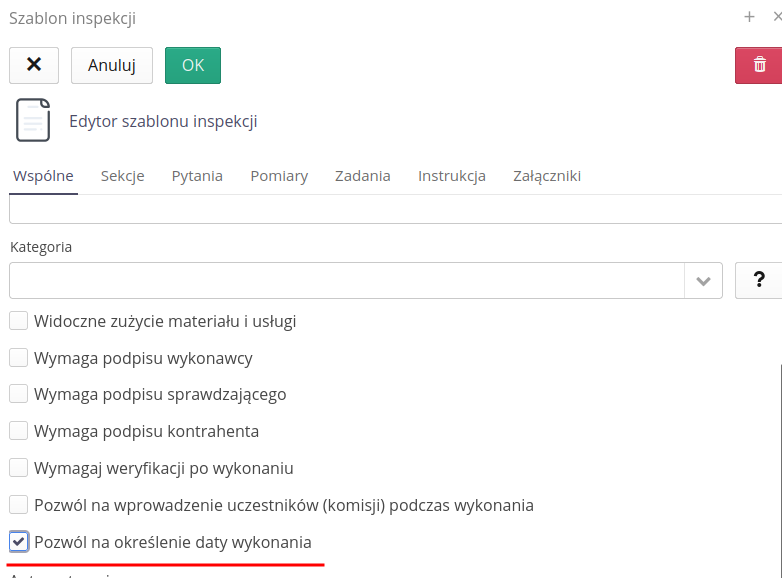This screenshot has height=578, width=782.
Task: Go to the Pomiary tab
Action: coord(279,176)
